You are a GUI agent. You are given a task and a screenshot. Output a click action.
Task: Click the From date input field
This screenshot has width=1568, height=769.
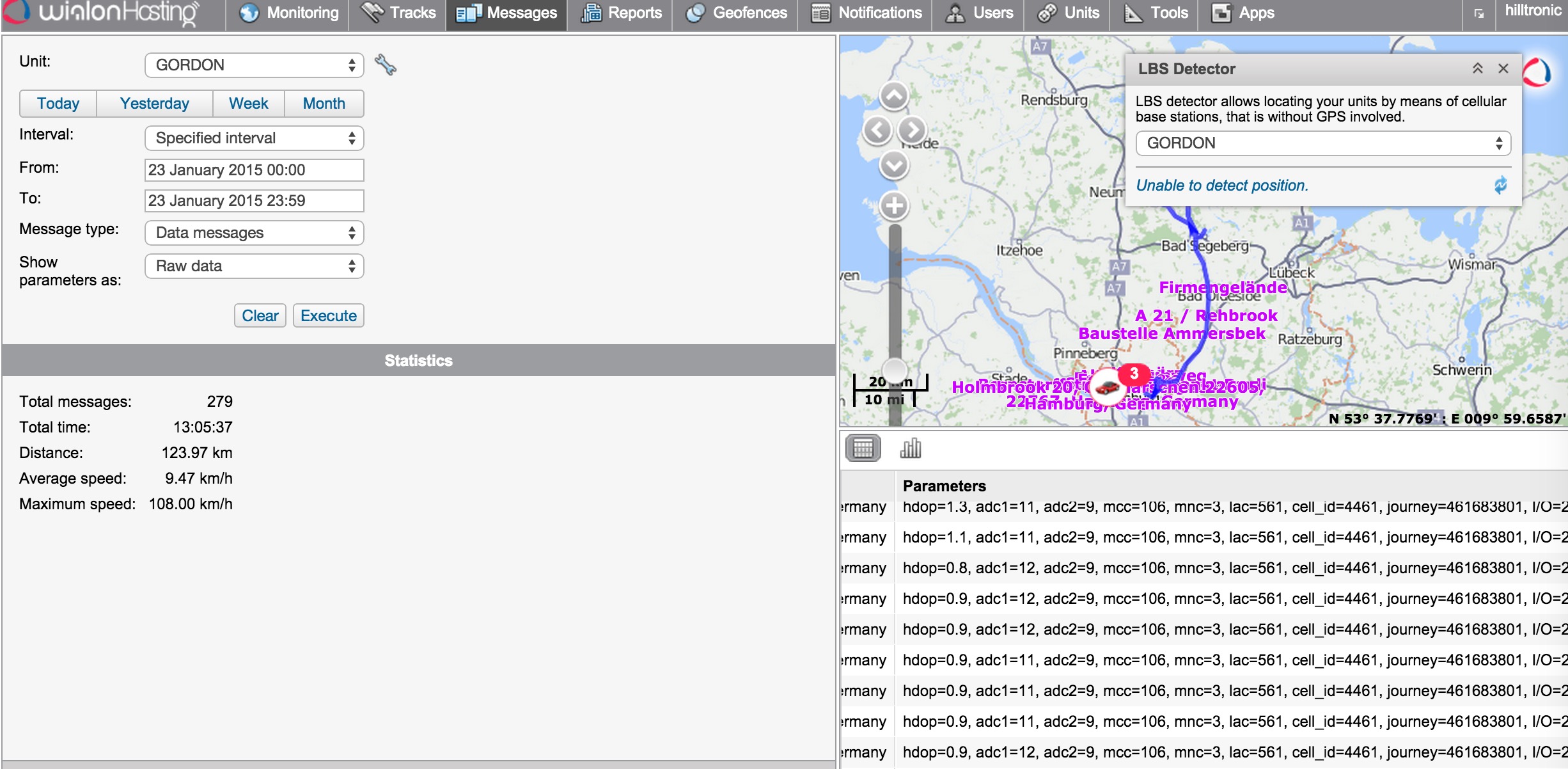[254, 170]
